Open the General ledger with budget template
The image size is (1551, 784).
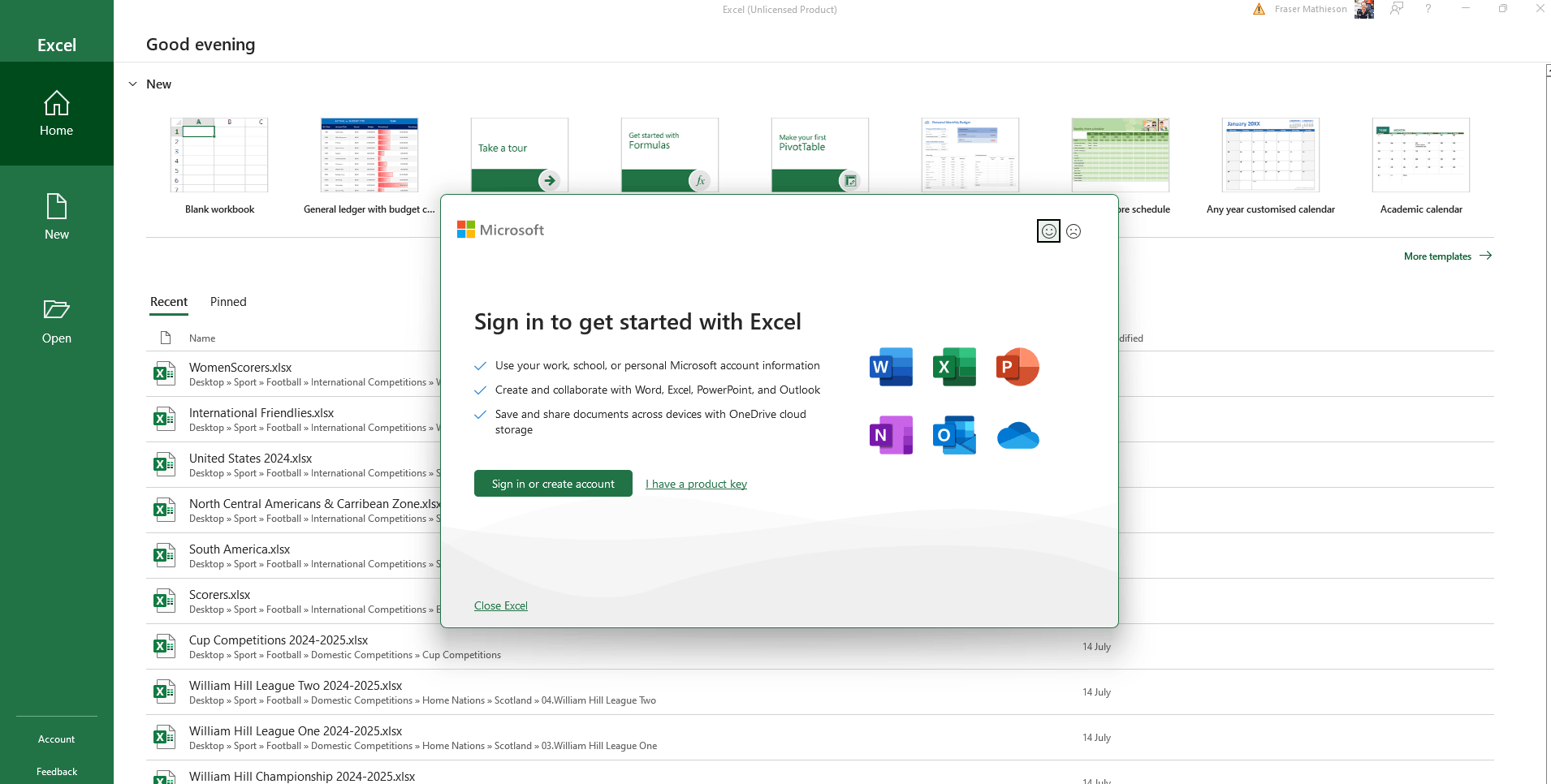tap(369, 166)
